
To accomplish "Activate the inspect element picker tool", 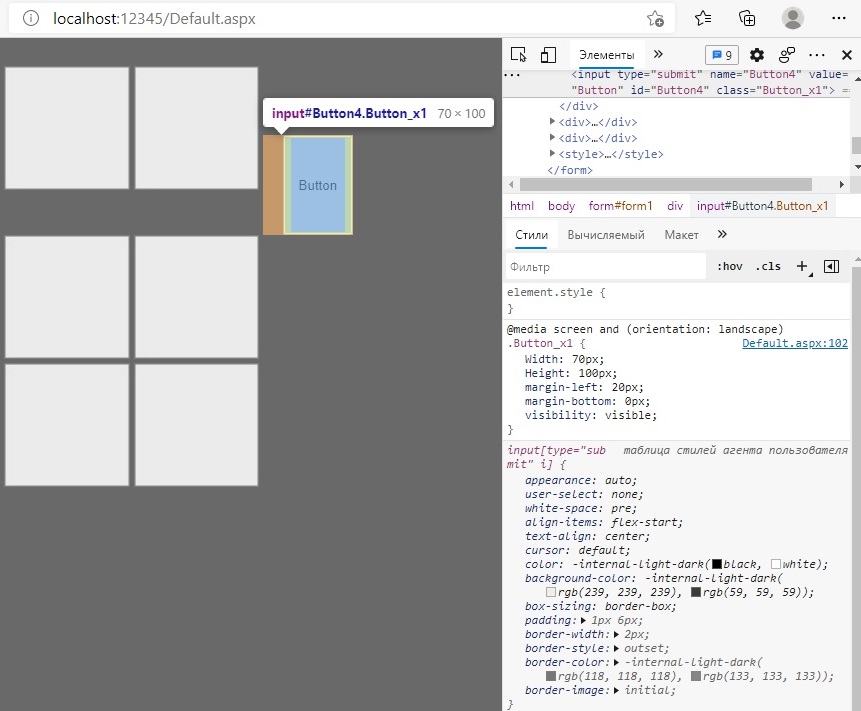I will coord(518,55).
